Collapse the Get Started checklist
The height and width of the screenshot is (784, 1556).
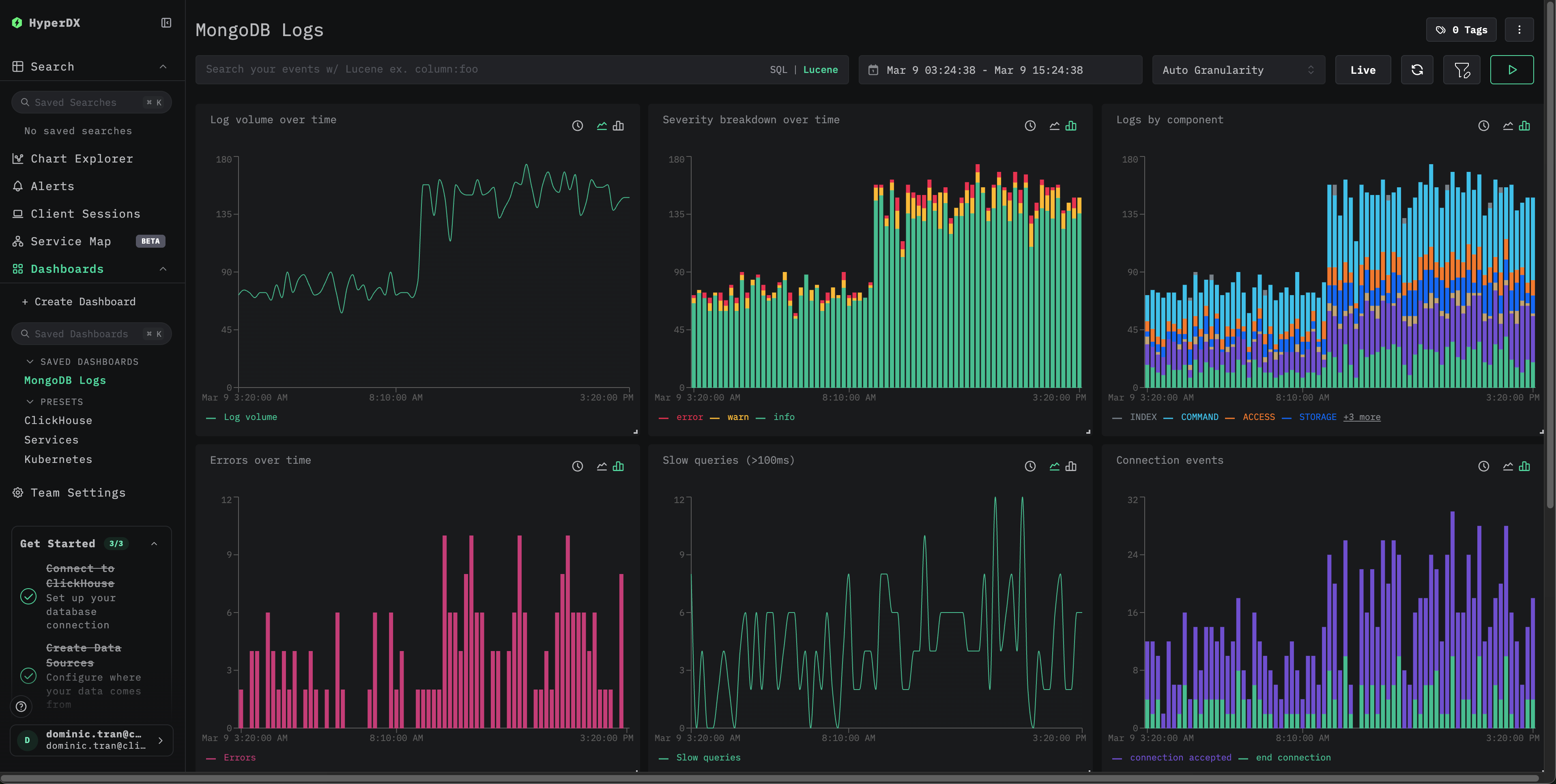153,543
